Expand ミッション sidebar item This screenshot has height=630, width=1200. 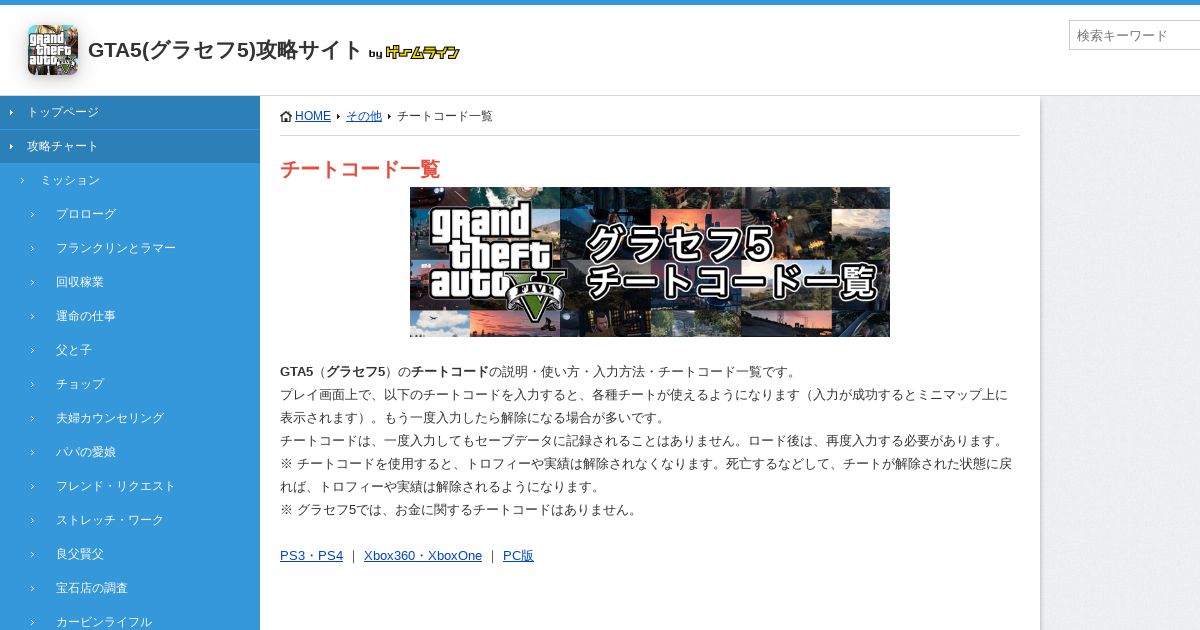[x=130, y=180]
